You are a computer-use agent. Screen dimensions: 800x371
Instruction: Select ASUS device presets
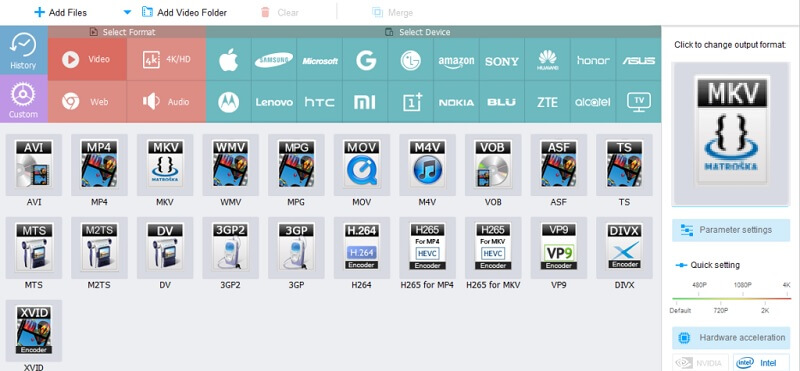pyautogui.click(x=638, y=60)
